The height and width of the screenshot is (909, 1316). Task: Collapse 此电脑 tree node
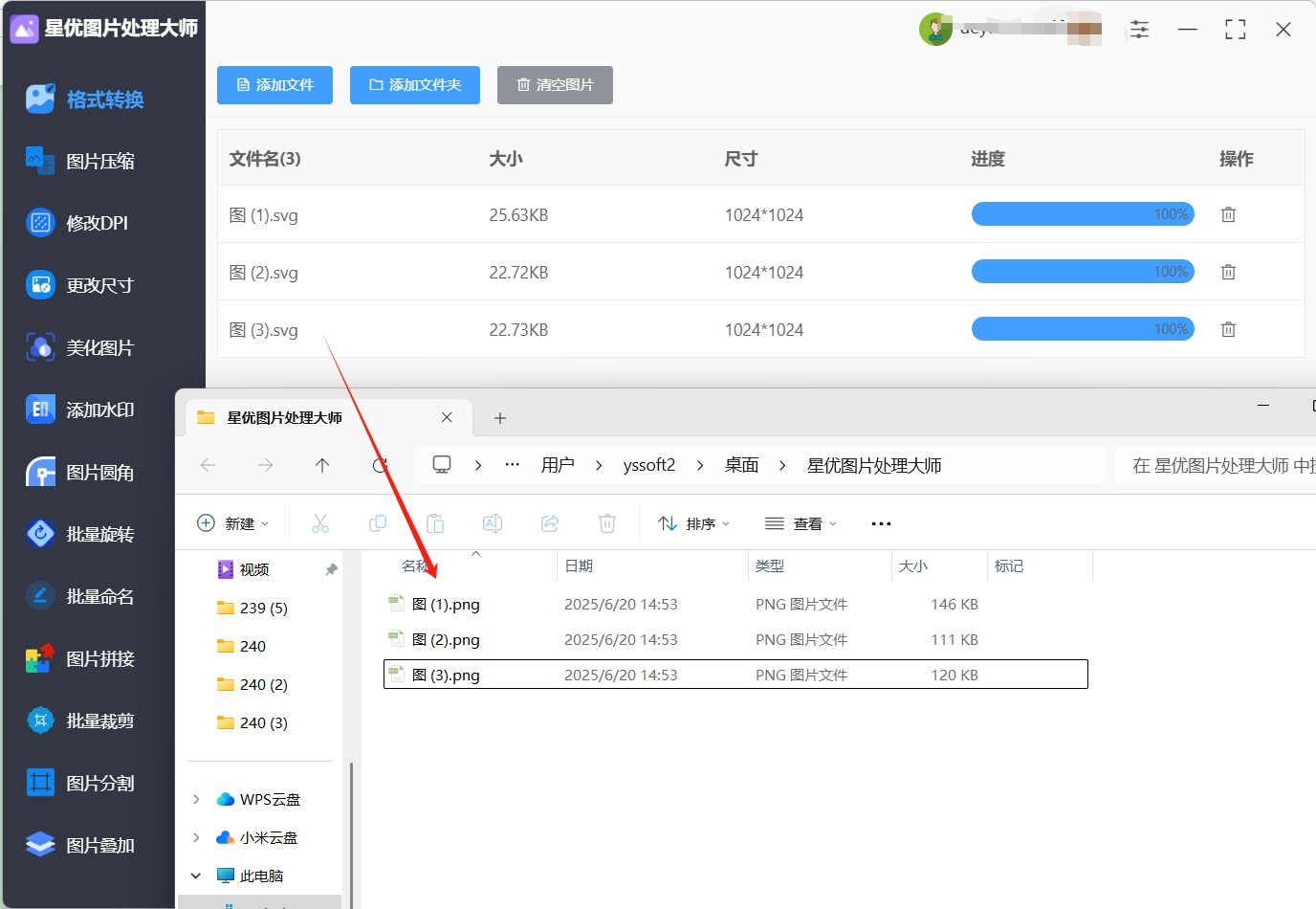(x=196, y=876)
